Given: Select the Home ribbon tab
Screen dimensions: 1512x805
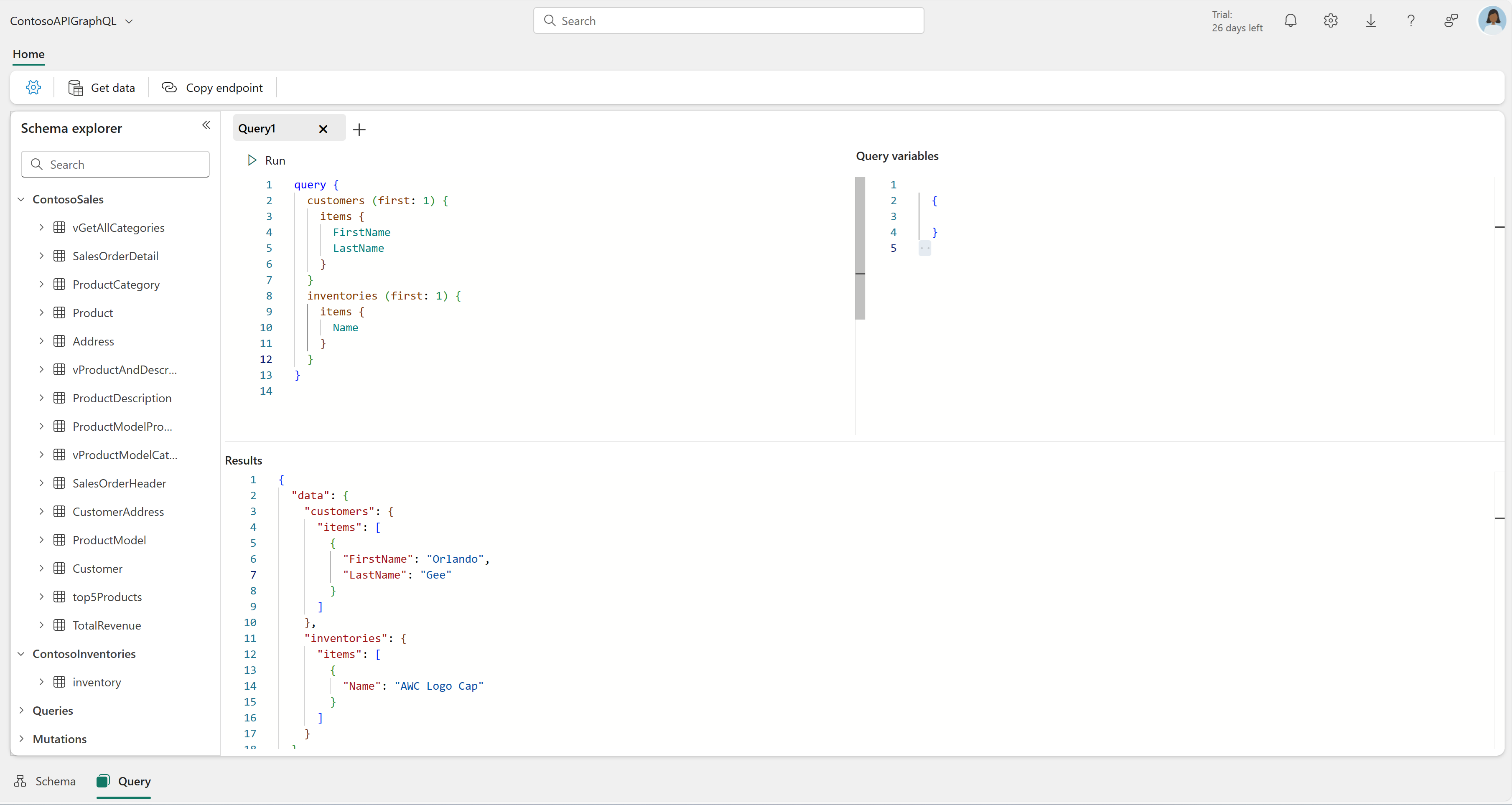Looking at the screenshot, I should click(28, 54).
